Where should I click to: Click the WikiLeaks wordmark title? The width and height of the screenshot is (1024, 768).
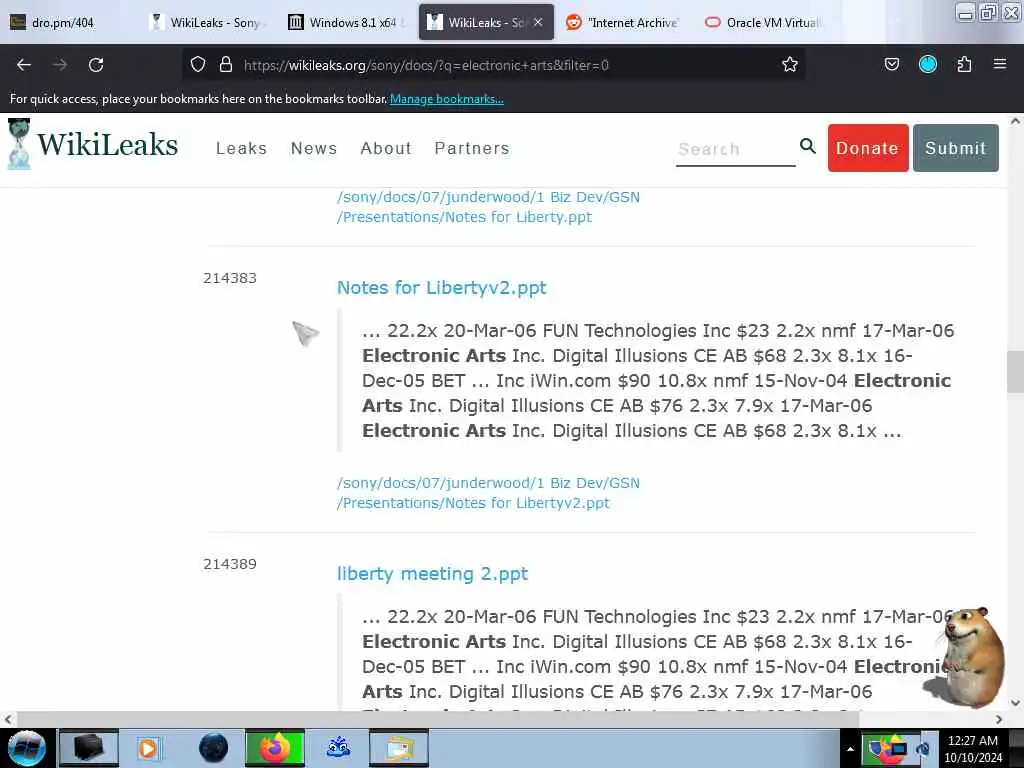click(x=108, y=144)
